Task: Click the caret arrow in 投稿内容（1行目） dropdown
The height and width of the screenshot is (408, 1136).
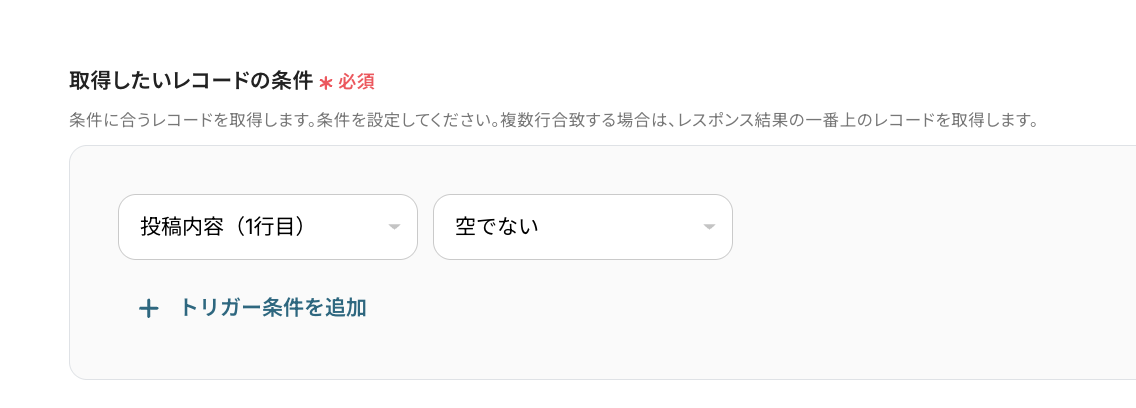Action: coord(394,227)
